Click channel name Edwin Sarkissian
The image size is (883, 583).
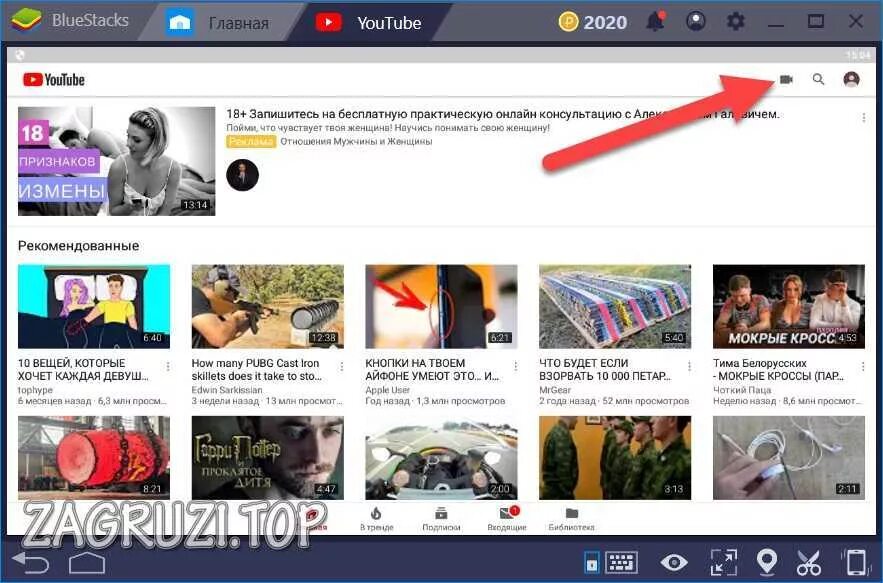coord(227,390)
